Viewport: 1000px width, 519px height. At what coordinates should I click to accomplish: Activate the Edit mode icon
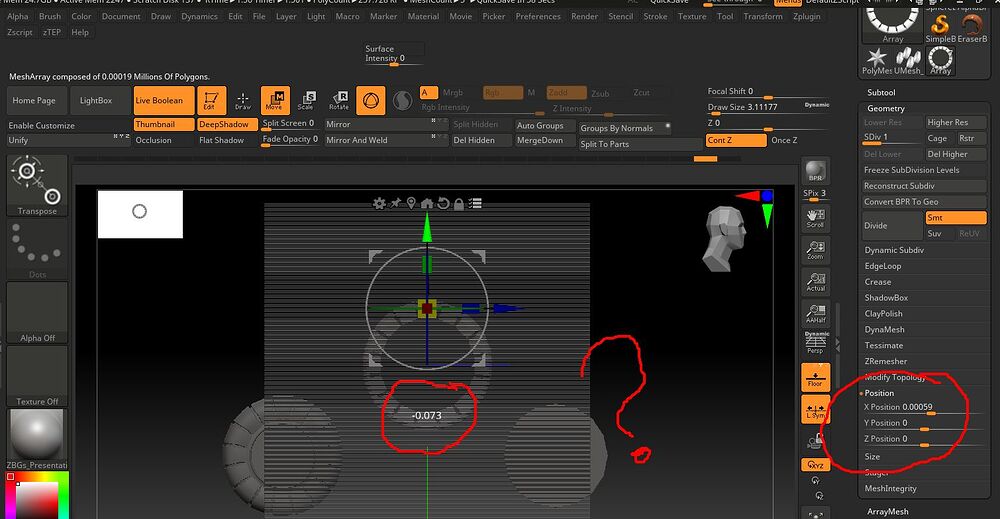click(211, 101)
